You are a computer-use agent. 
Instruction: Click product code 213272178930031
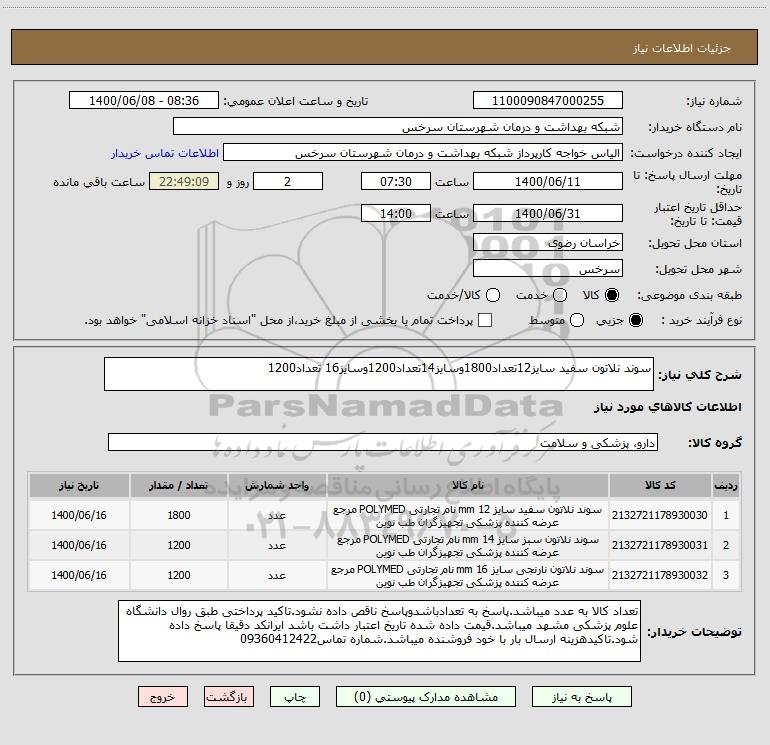coord(660,545)
